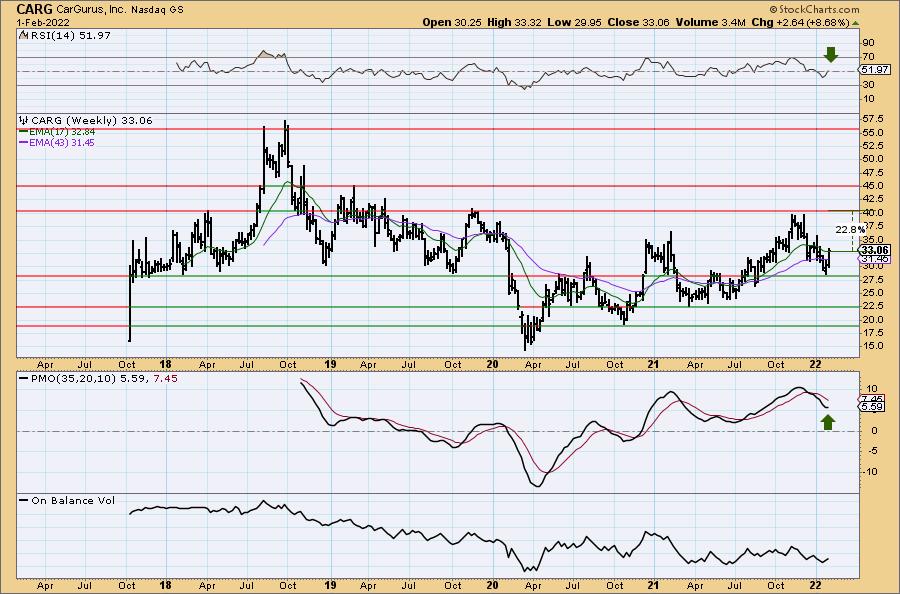Open the StockCharts.com copyright link

pos(814,9)
